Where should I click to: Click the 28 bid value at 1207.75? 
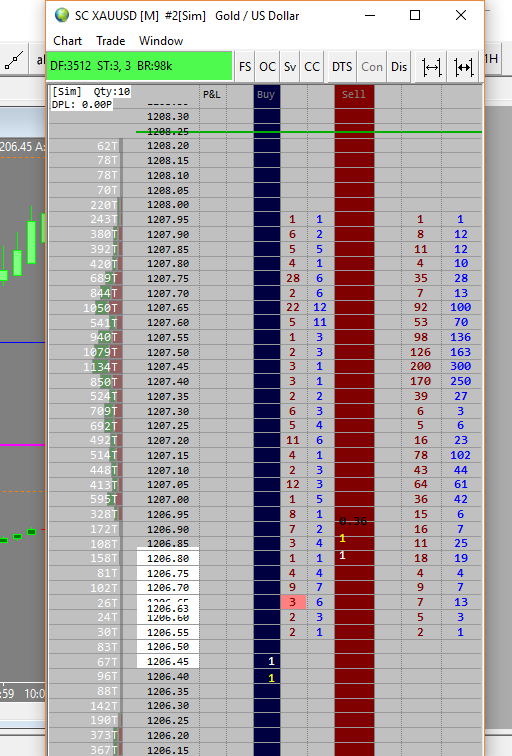pos(293,278)
